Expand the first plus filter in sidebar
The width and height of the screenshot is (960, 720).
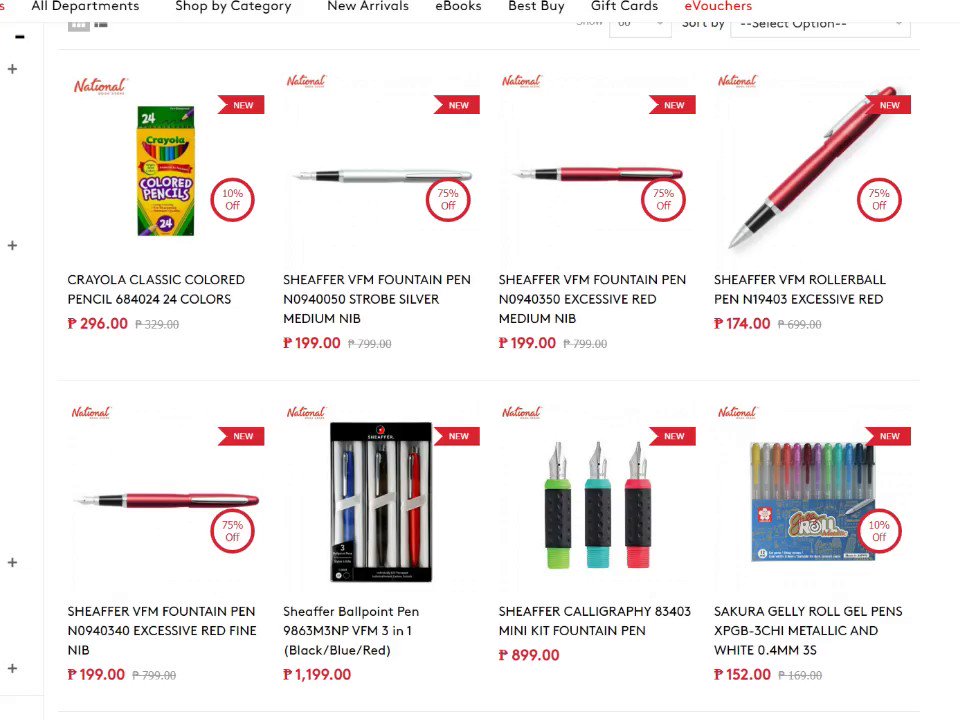tap(12, 69)
